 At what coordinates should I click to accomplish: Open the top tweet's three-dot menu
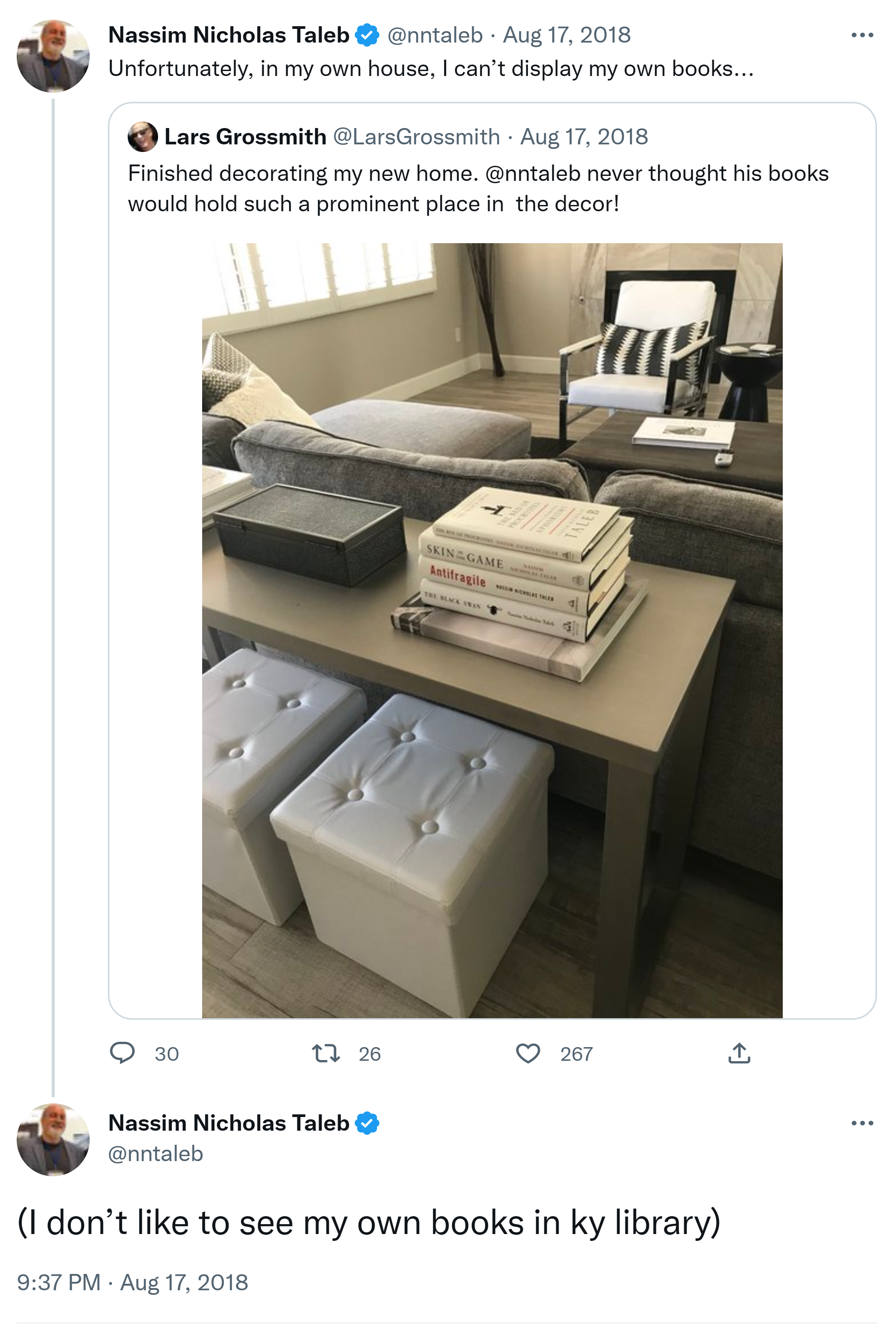click(862, 35)
